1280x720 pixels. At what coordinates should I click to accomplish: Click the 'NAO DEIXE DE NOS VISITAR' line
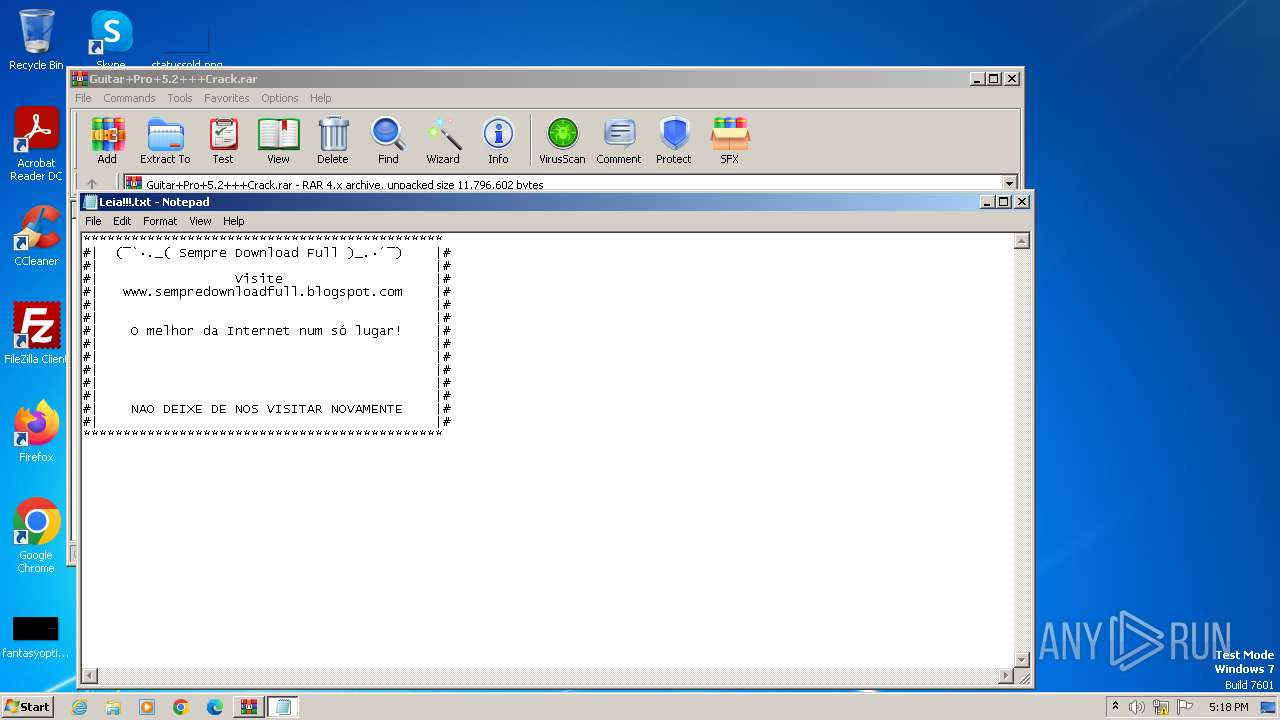(267, 409)
